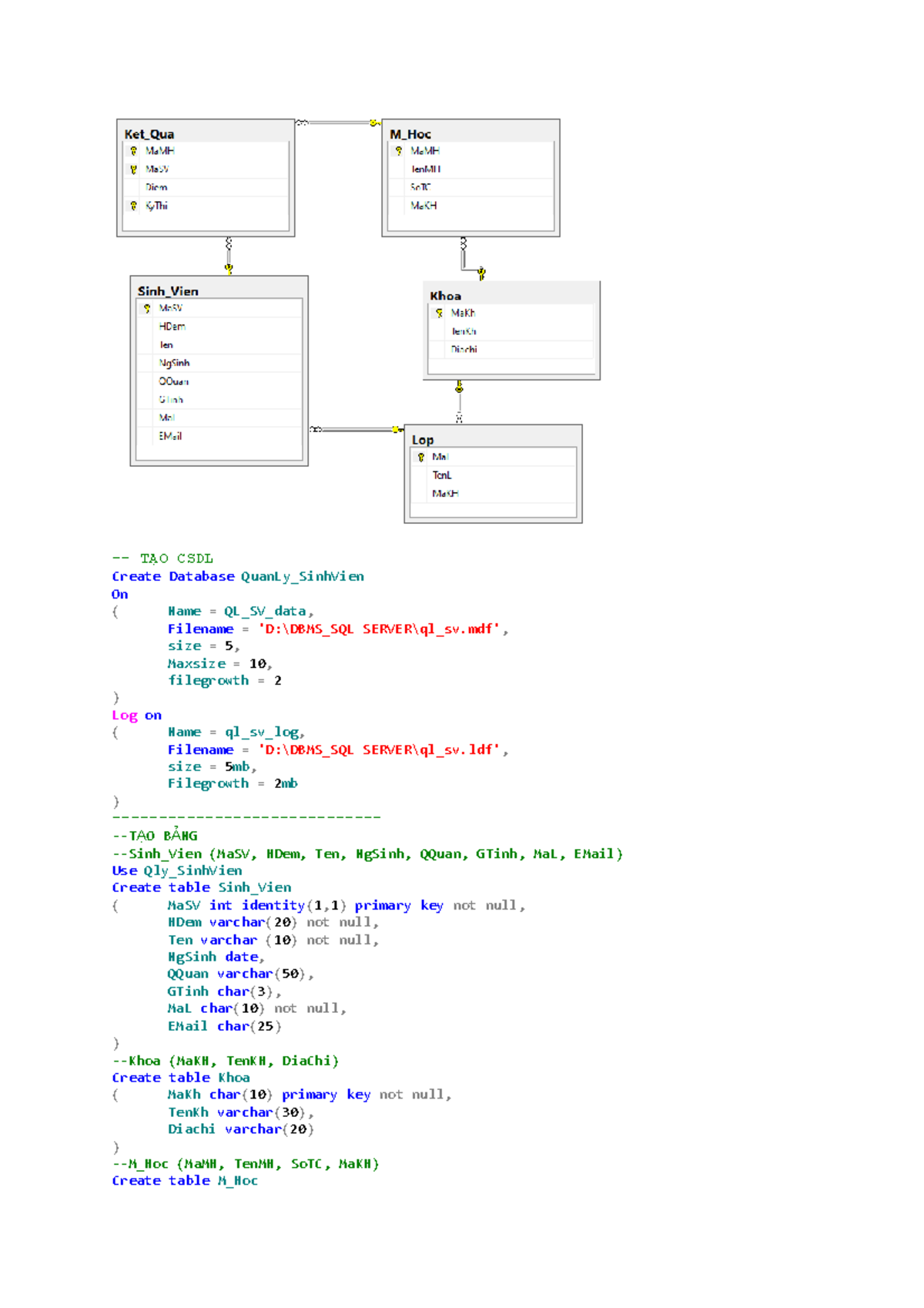Select the infinity endpoint just below Ket_Qua table
924x1308 pixels.
pos(229,243)
